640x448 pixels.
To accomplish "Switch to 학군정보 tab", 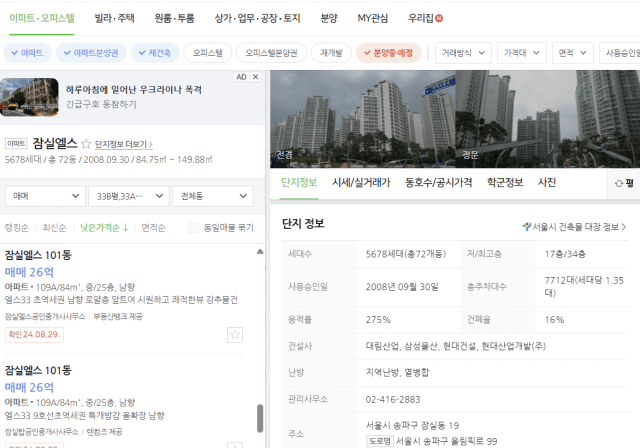I will pyautogui.click(x=505, y=183).
